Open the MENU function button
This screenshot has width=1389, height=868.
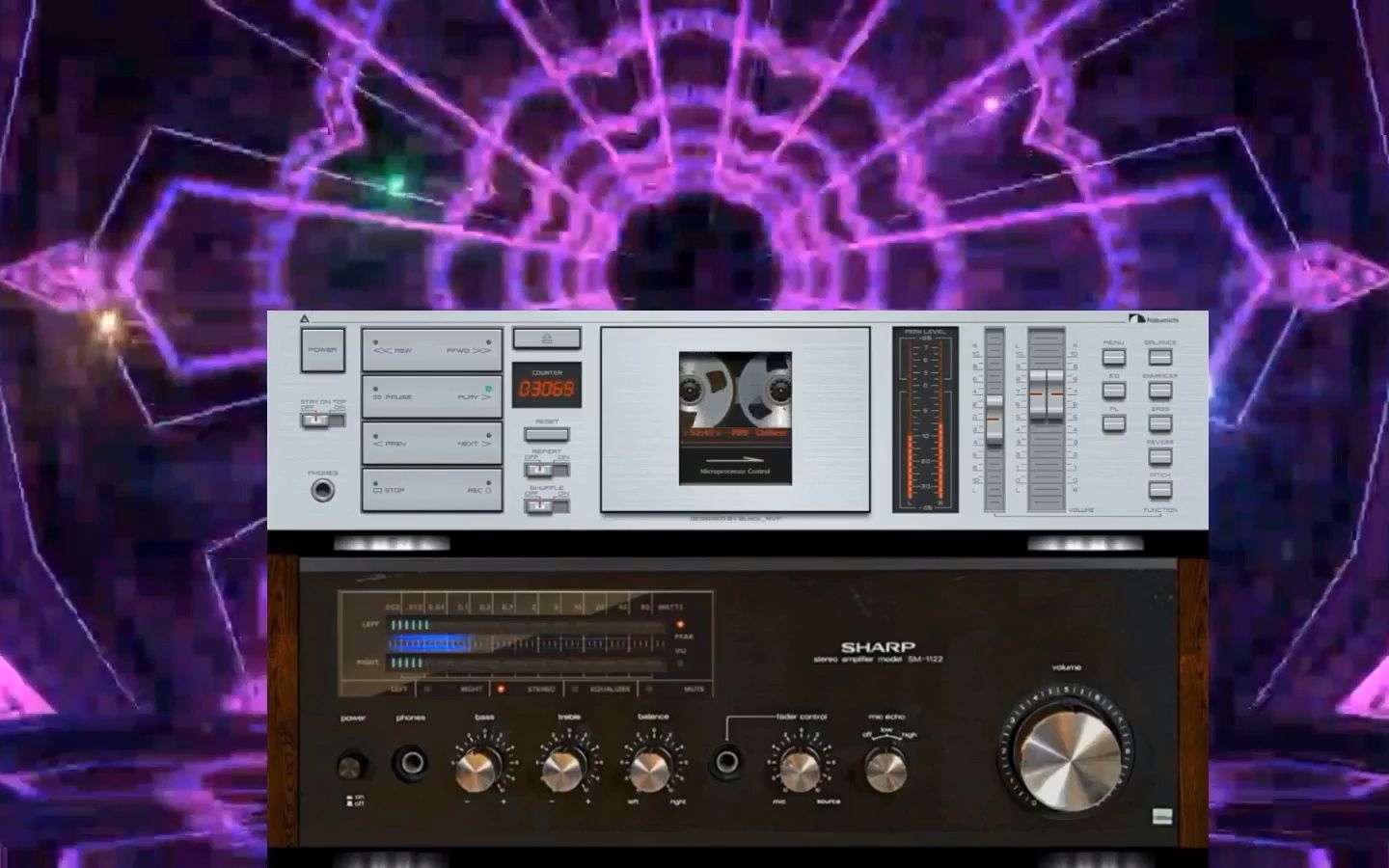[x=1114, y=357]
